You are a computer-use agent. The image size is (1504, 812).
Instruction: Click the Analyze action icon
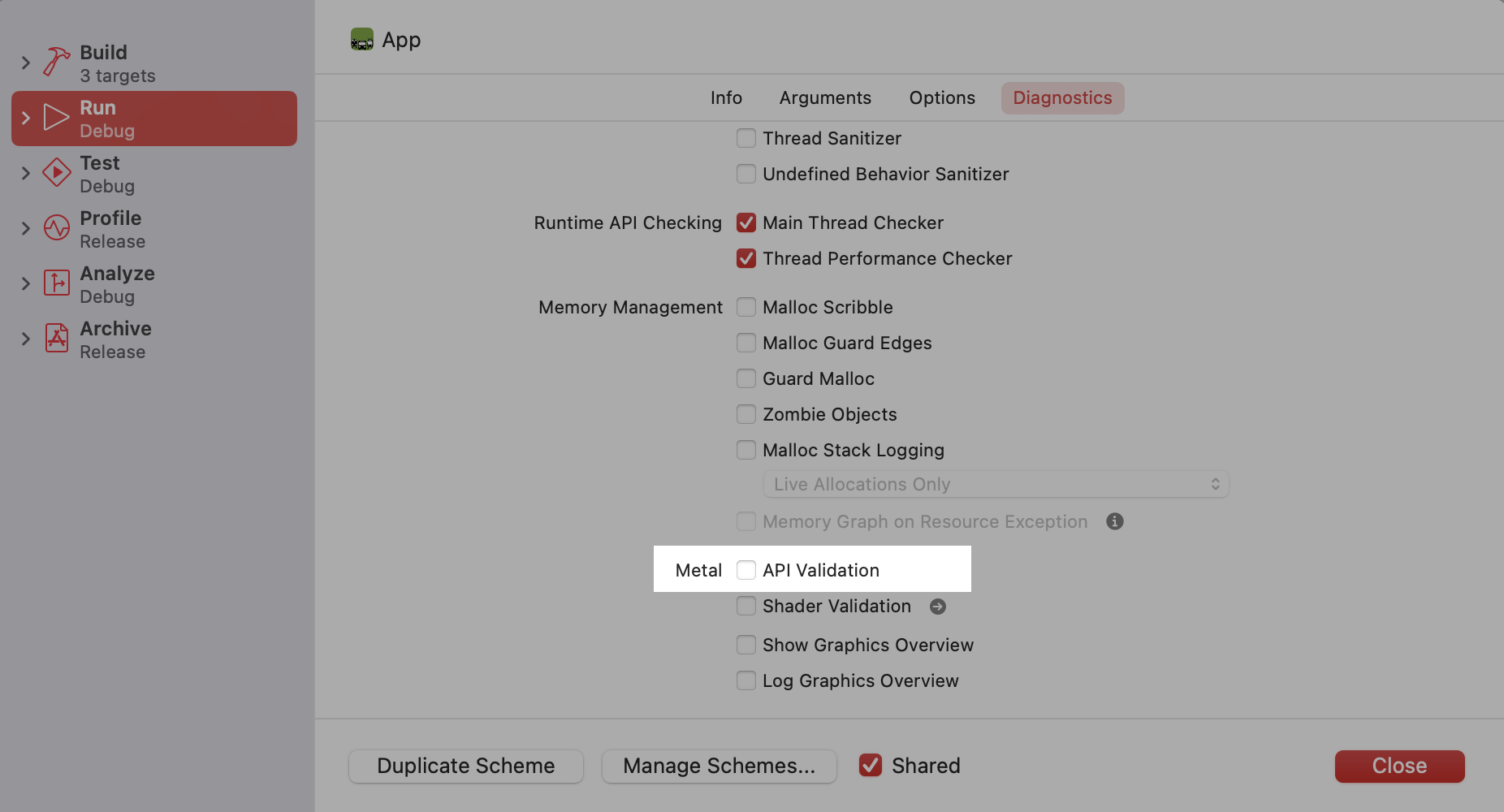56,283
